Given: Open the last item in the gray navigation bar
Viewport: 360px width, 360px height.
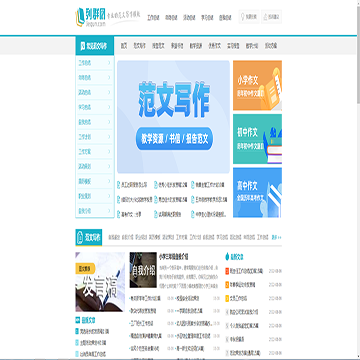Looking at the screenshot, I should coord(271,46).
